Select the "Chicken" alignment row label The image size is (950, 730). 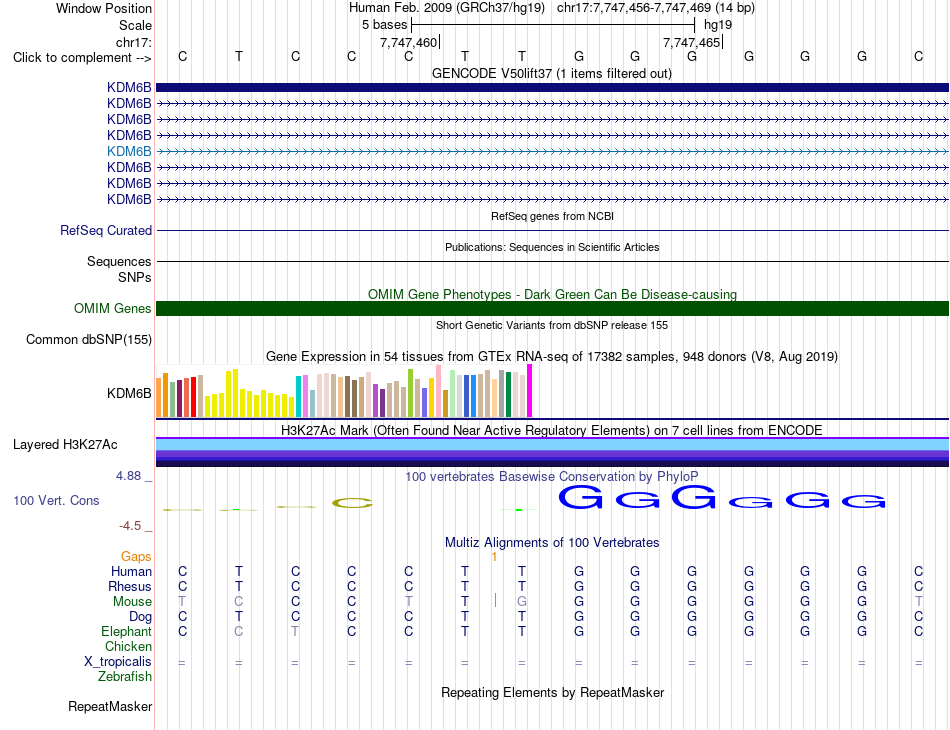click(128, 646)
